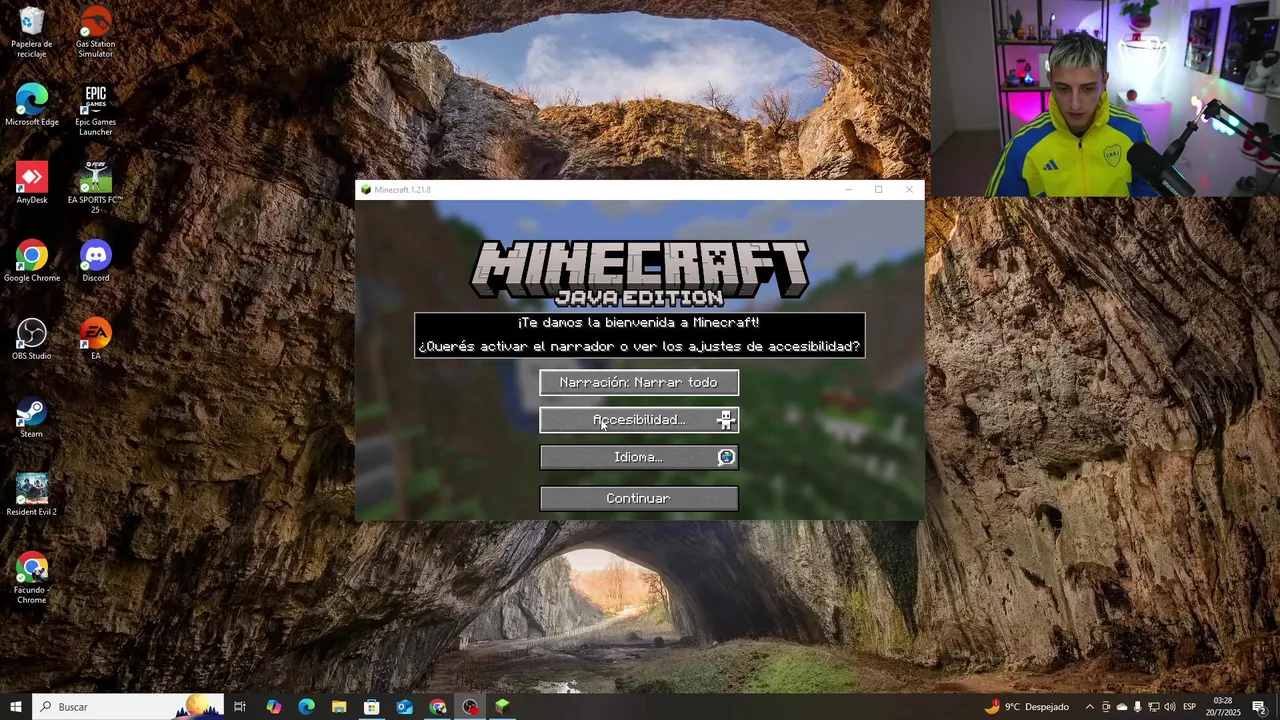Open Facundo - Chrome profile shortcut

(31, 578)
